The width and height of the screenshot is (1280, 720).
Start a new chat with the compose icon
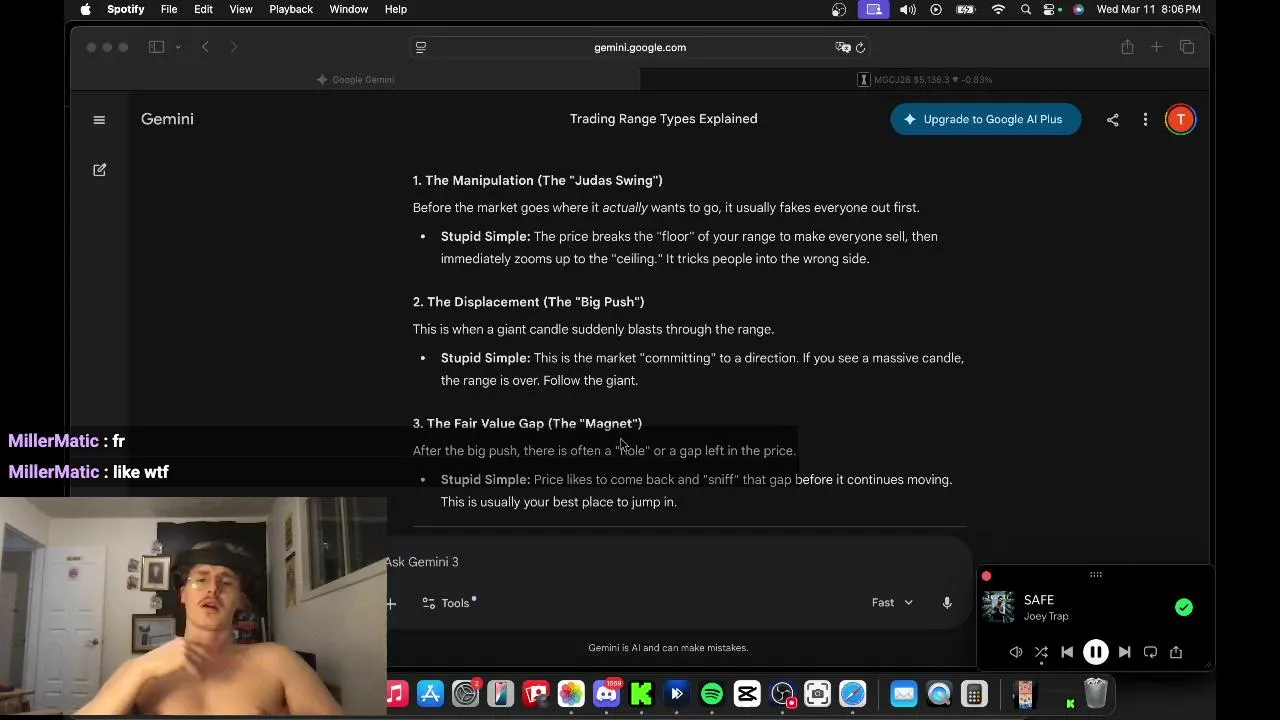99,170
